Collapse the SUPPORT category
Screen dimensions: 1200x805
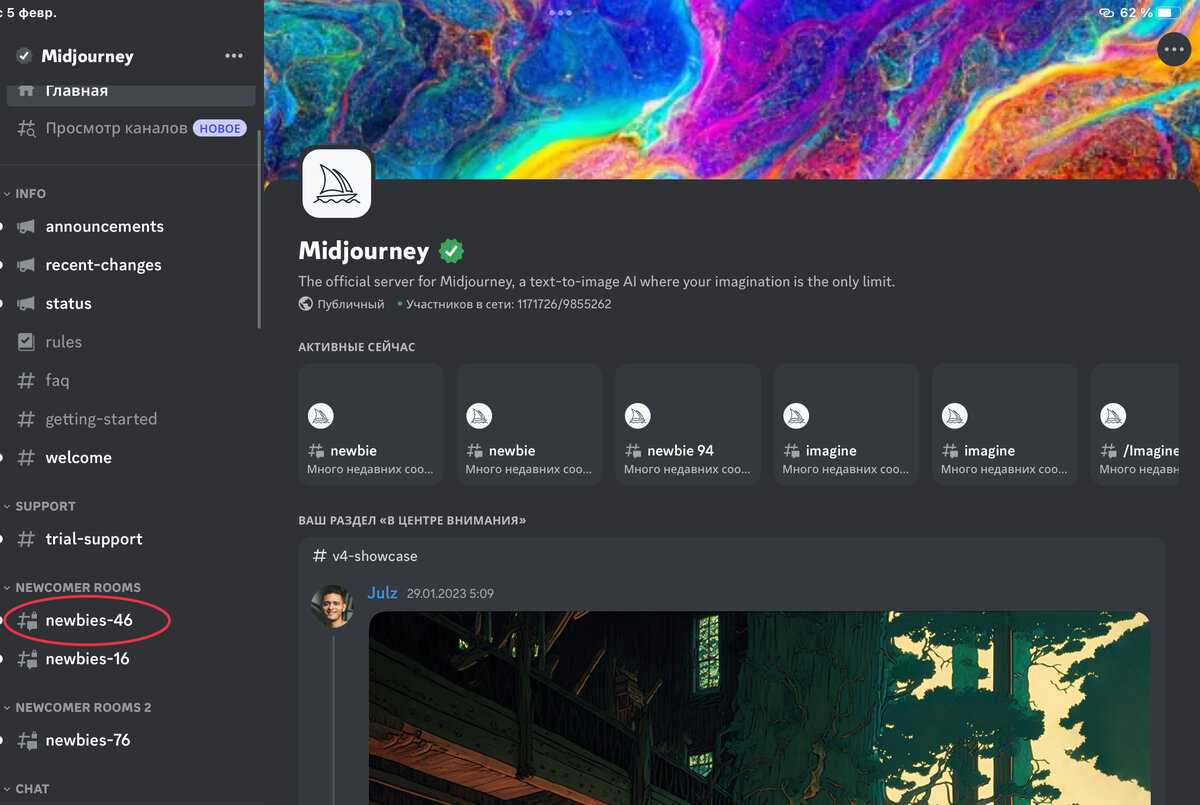coord(45,506)
